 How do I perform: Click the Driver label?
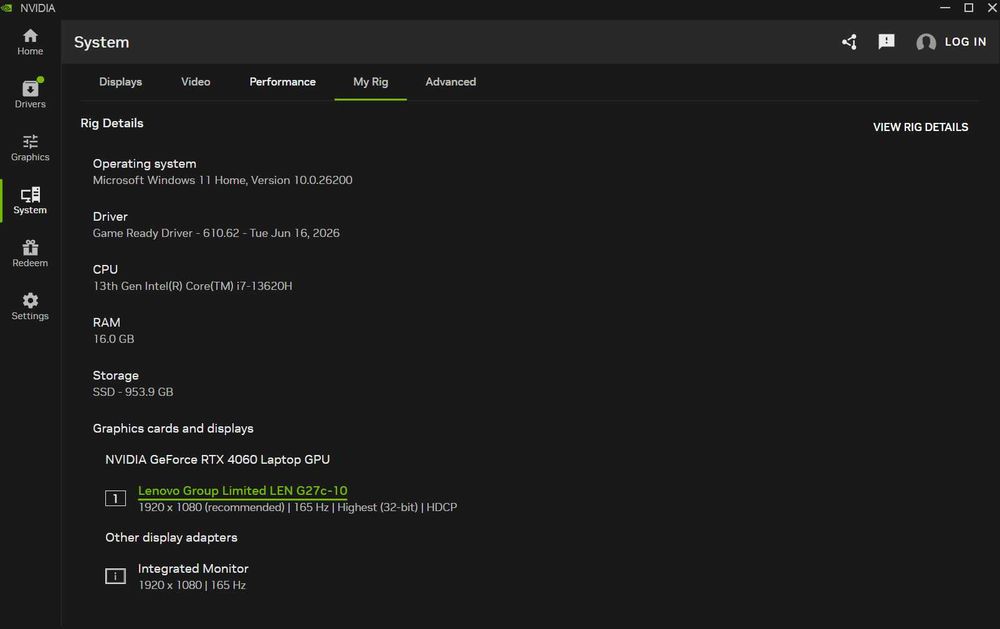(x=110, y=216)
